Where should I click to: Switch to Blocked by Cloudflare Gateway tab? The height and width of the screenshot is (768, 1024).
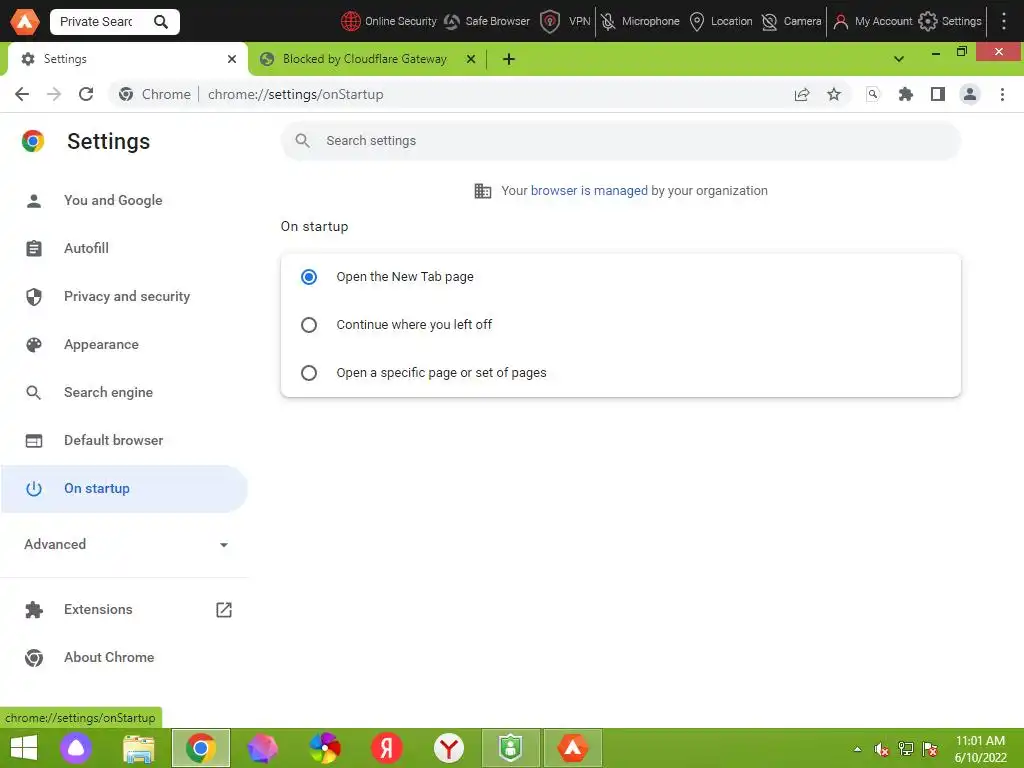click(364, 59)
